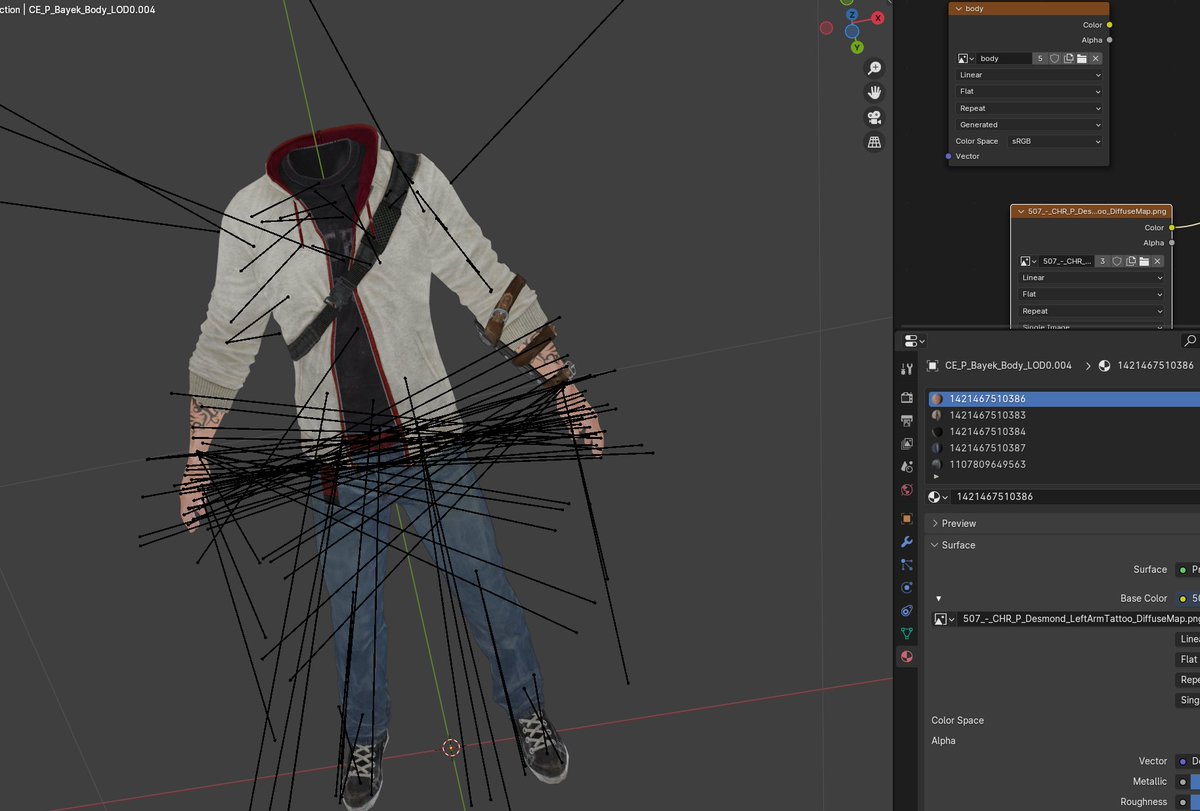Open the Scene properties tab
The width and height of the screenshot is (1200, 811).
tap(907, 466)
